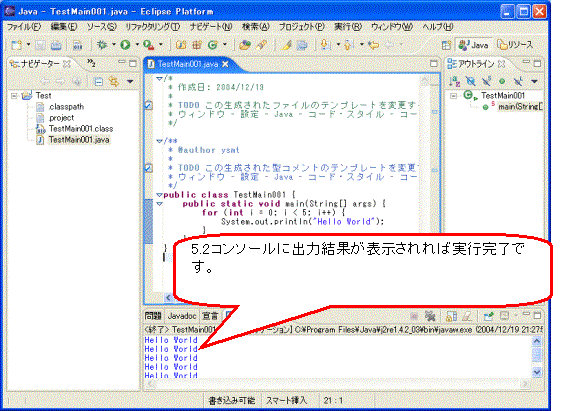Viewport: 565px width, 411px height.
Task: Click the Scroll Lock console icon
Action: click(451, 316)
